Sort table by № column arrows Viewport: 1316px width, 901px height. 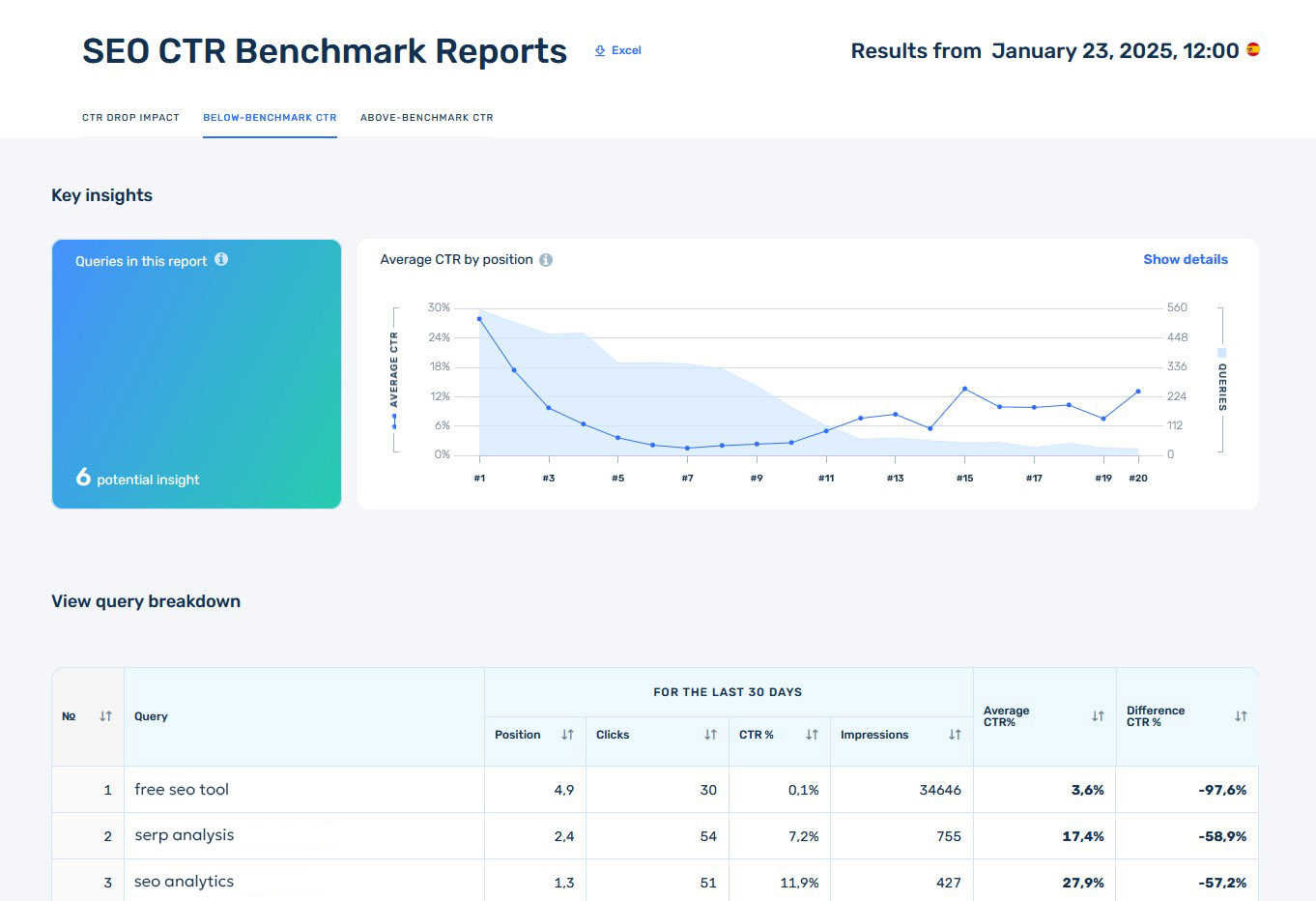[x=106, y=716]
